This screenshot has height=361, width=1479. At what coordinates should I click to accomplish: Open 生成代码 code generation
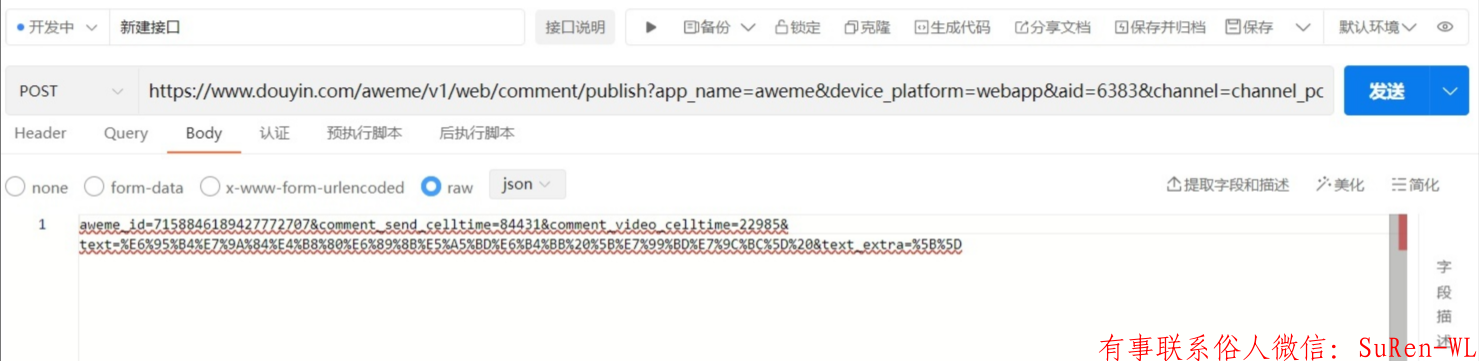point(952,28)
